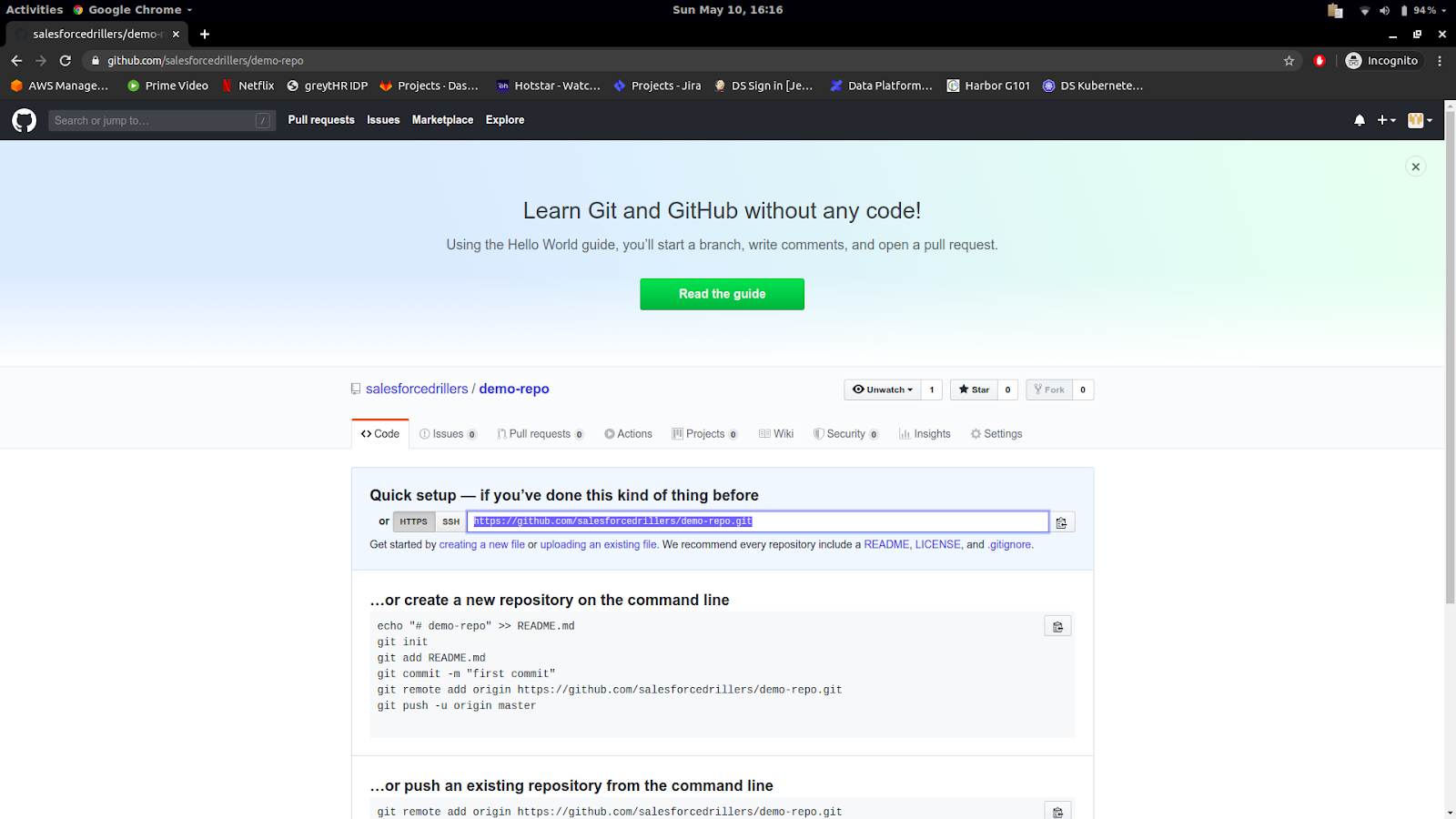This screenshot has width=1456, height=819.
Task: Switch to the repo Pull requests tab
Action: click(541, 434)
